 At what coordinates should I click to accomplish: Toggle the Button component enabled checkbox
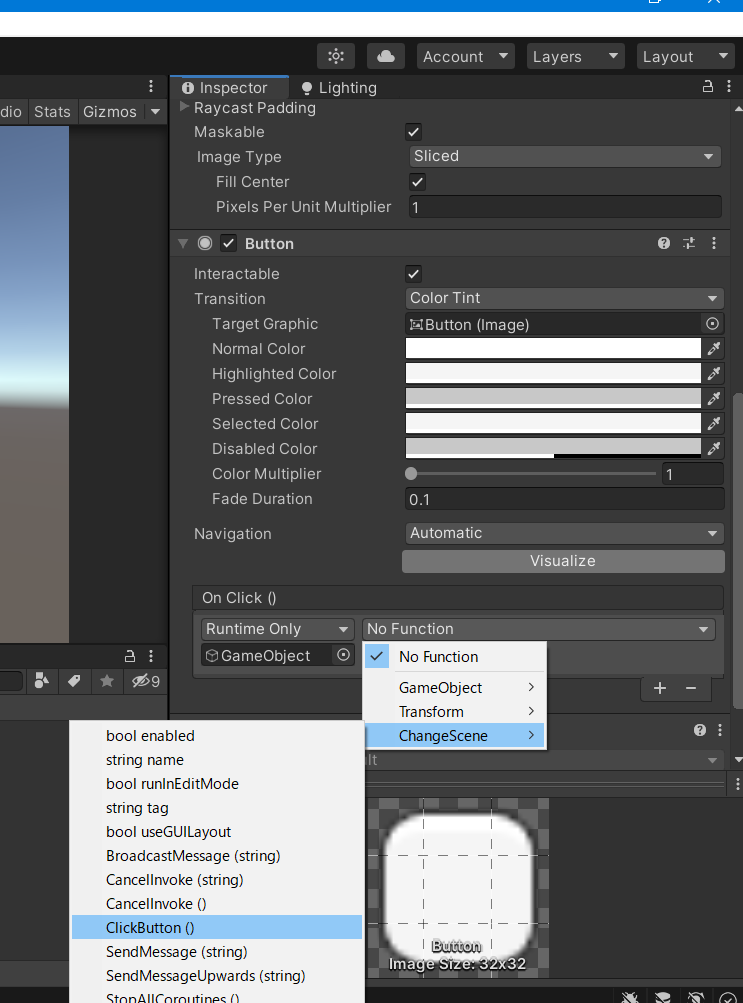228,243
